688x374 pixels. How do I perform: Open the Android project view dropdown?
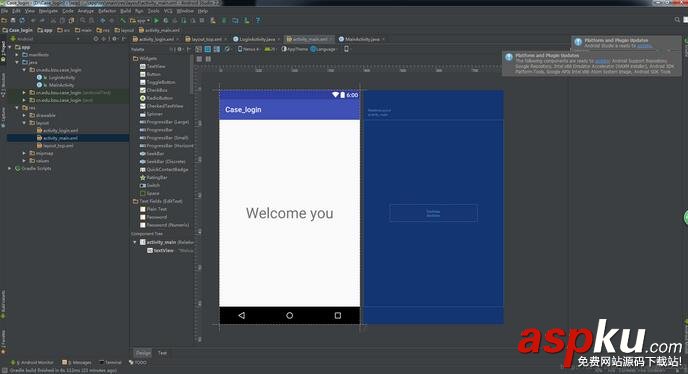45,39
